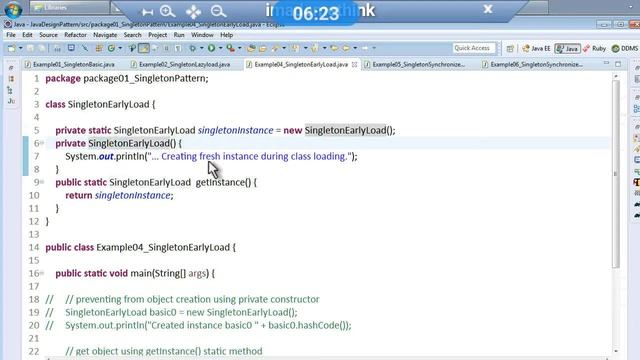The height and width of the screenshot is (360, 640).
Task: Open the Window menu
Action: coord(202,35)
